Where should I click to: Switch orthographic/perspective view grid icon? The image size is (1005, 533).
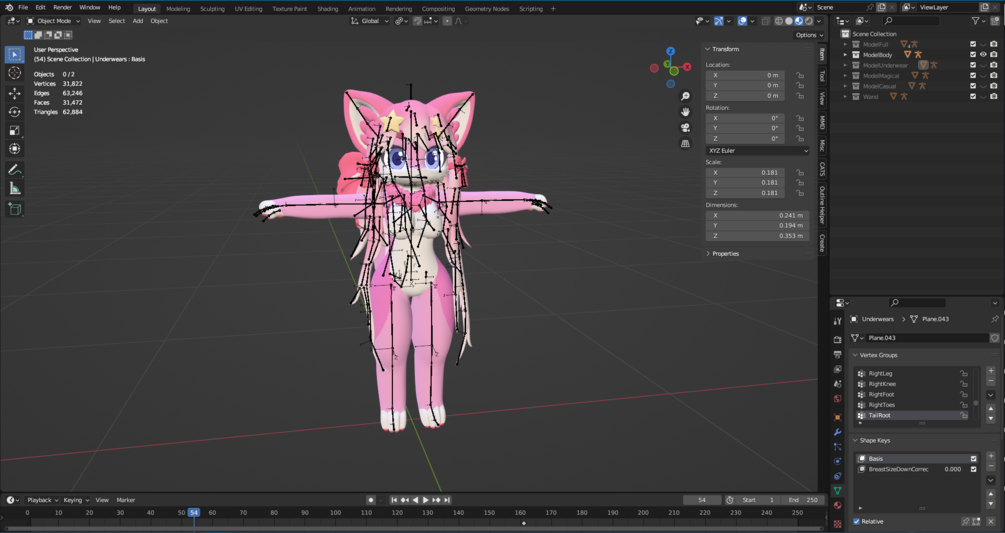click(685, 144)
